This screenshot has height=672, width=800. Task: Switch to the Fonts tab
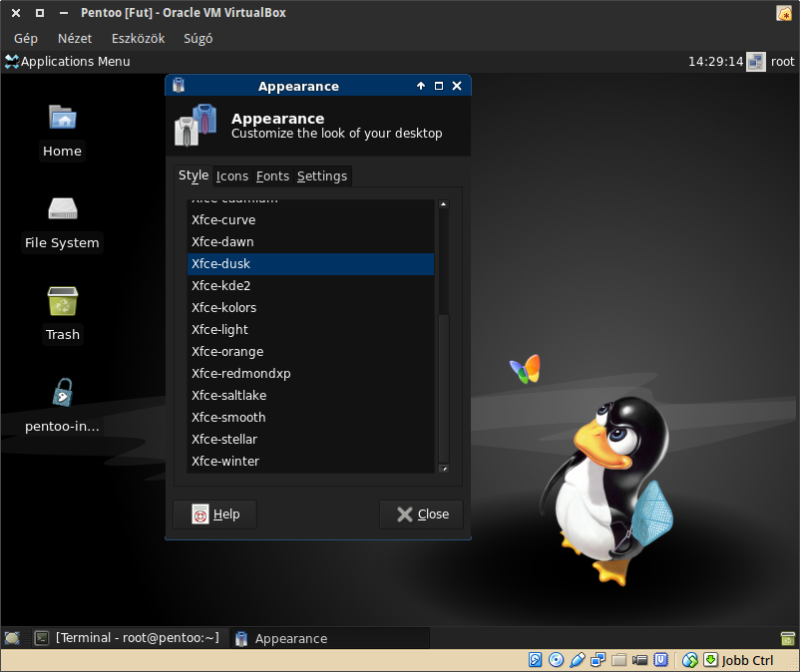point(272,176)
